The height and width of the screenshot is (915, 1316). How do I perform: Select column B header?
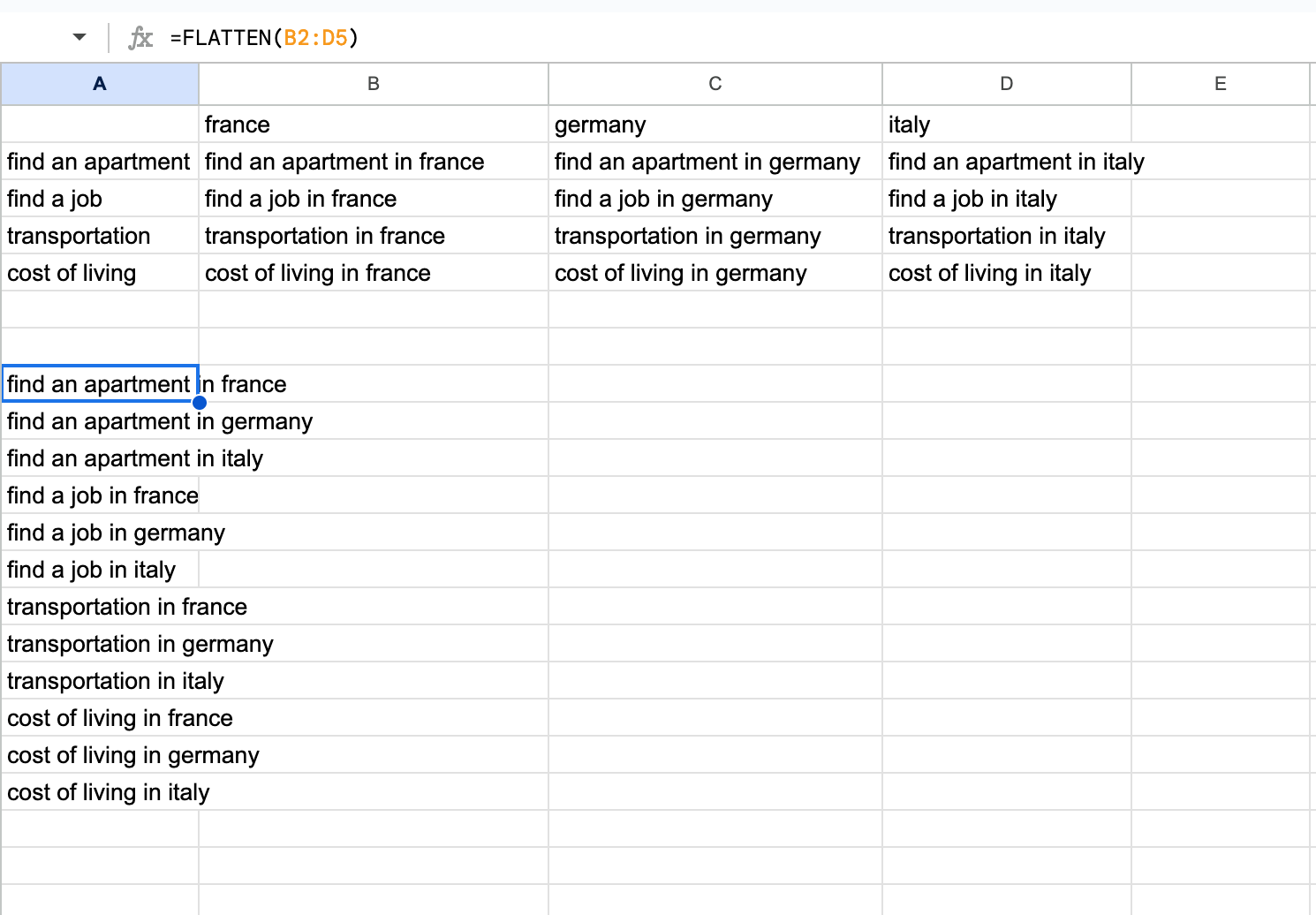[x=373, y=84]
